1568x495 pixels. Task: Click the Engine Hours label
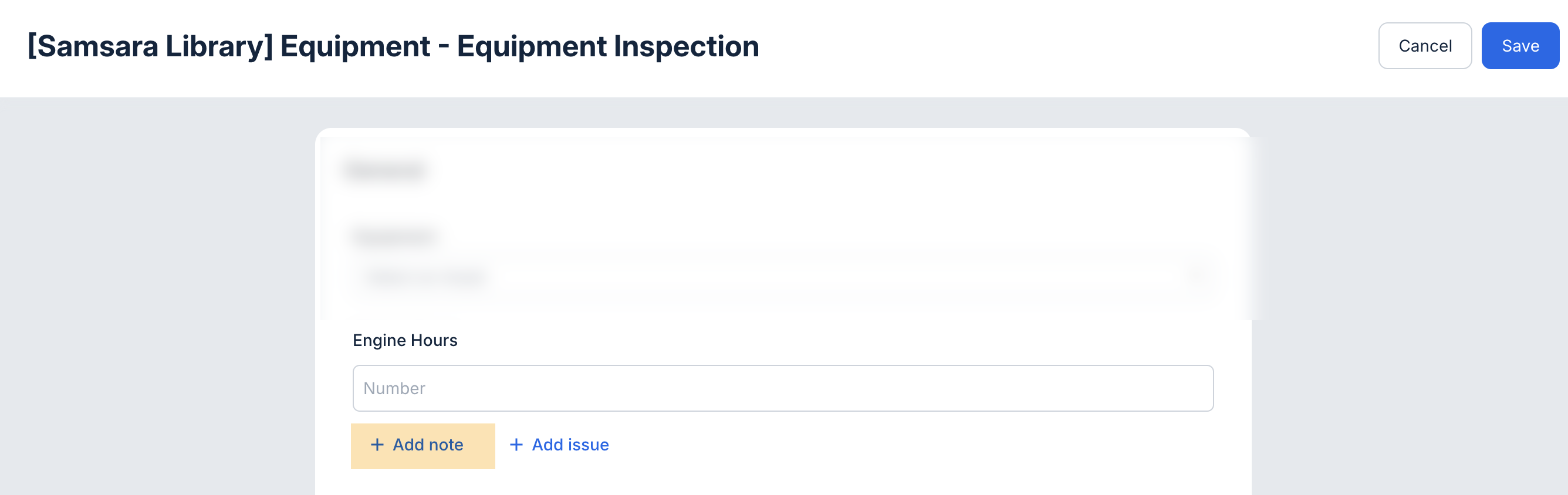coord(405,340)
